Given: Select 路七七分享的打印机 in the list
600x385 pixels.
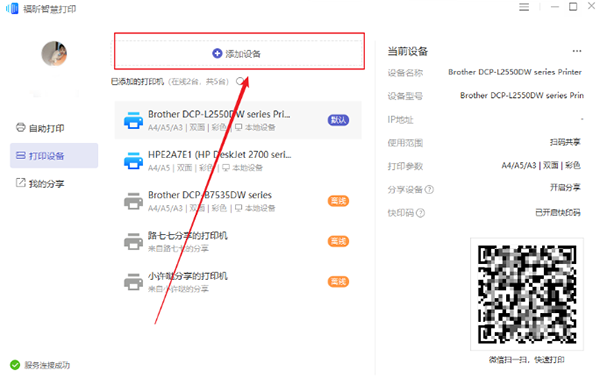Looking at the screenshot, I should (x=238, y=241).
